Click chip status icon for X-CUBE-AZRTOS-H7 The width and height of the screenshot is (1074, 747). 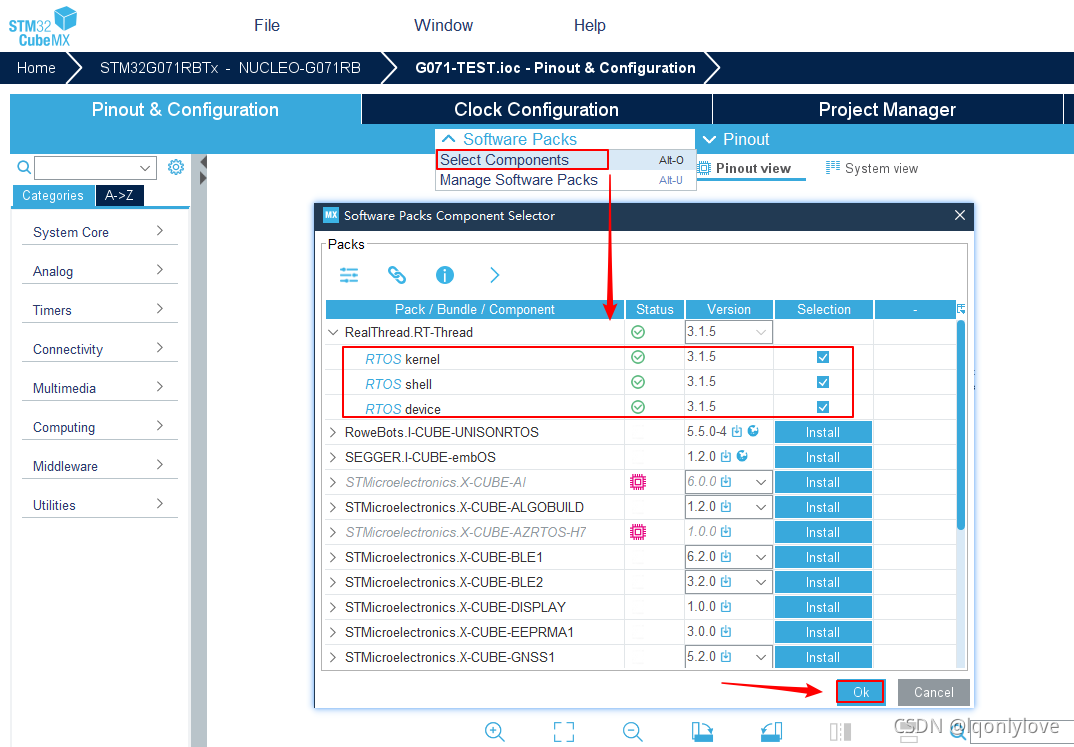638,532
